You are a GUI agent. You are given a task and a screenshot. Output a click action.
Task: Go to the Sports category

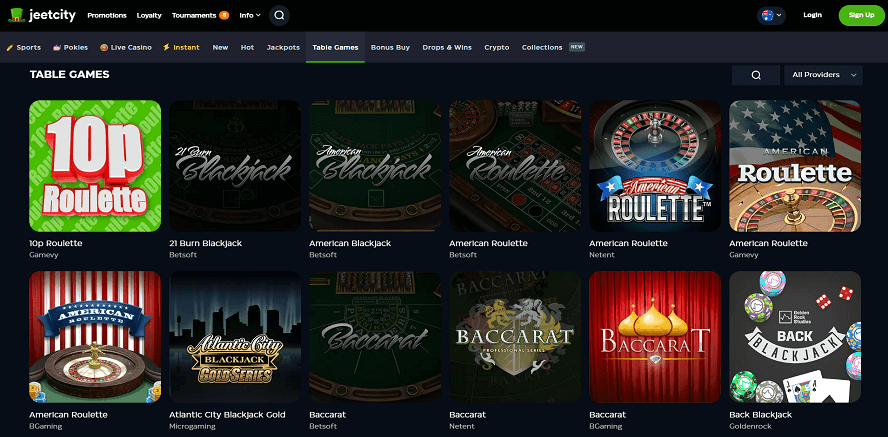24,48
